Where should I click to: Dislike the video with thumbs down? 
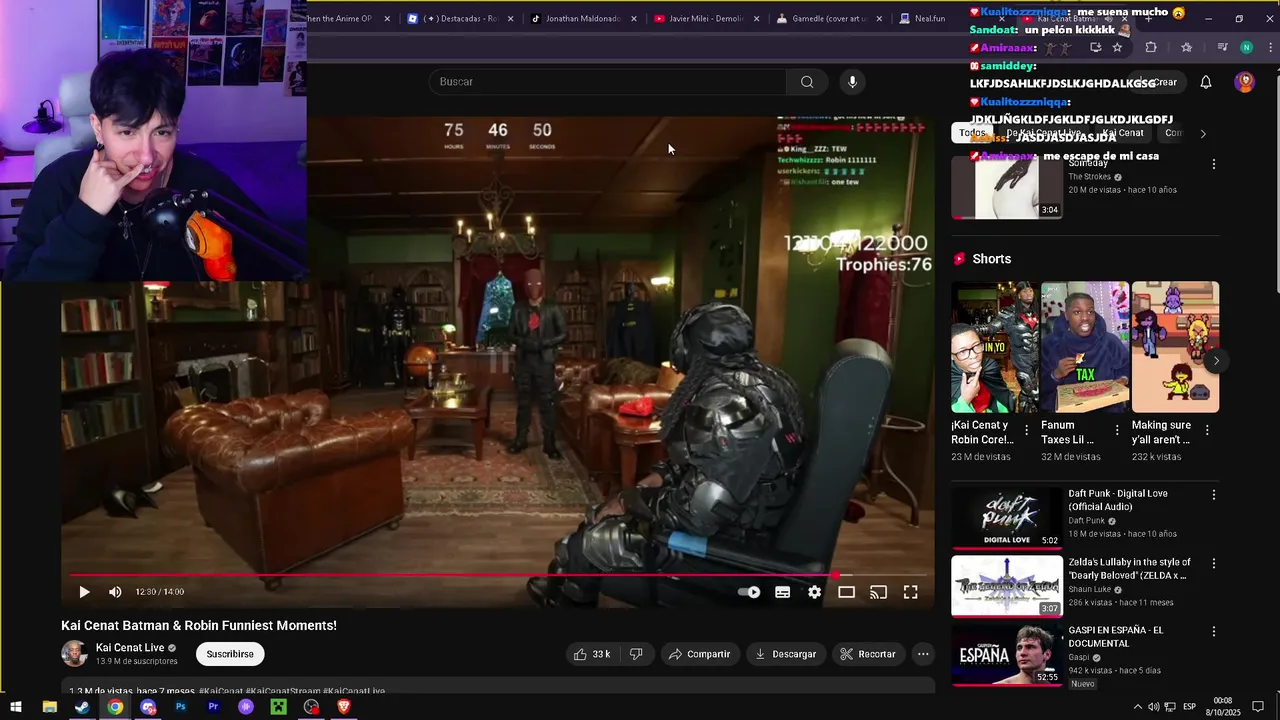pyautogui.click(x=636, y=654)
